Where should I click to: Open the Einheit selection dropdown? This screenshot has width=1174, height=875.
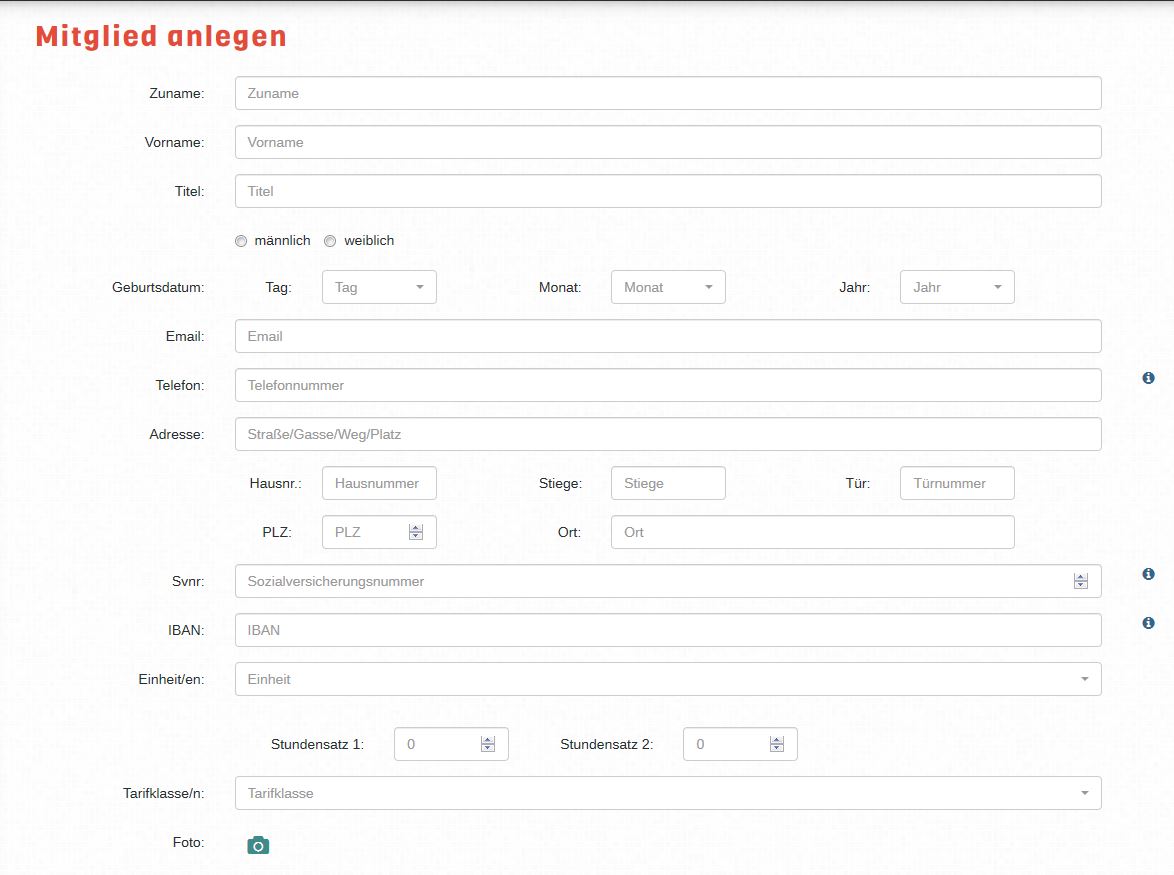667,679
